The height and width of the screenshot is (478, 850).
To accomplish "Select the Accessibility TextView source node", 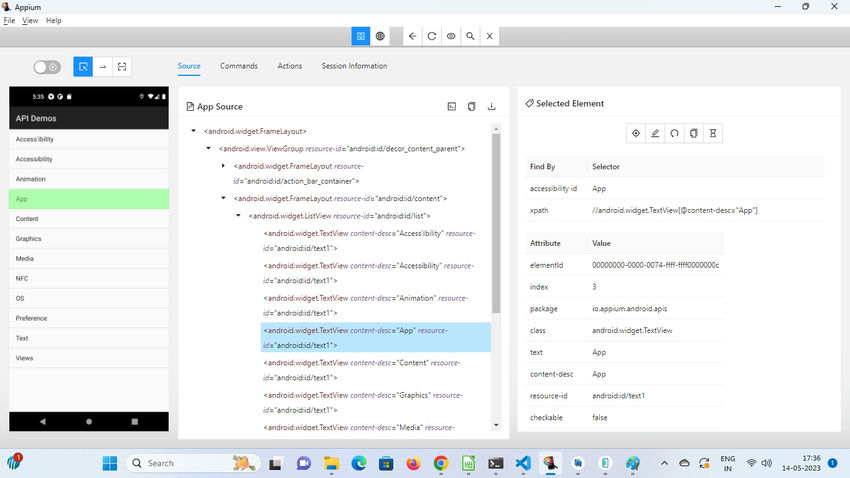I will [x=369, y=273].
